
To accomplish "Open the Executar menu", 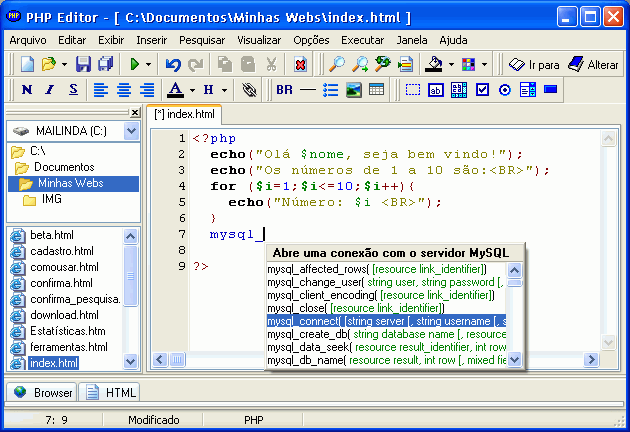I will tap(362, 40).
